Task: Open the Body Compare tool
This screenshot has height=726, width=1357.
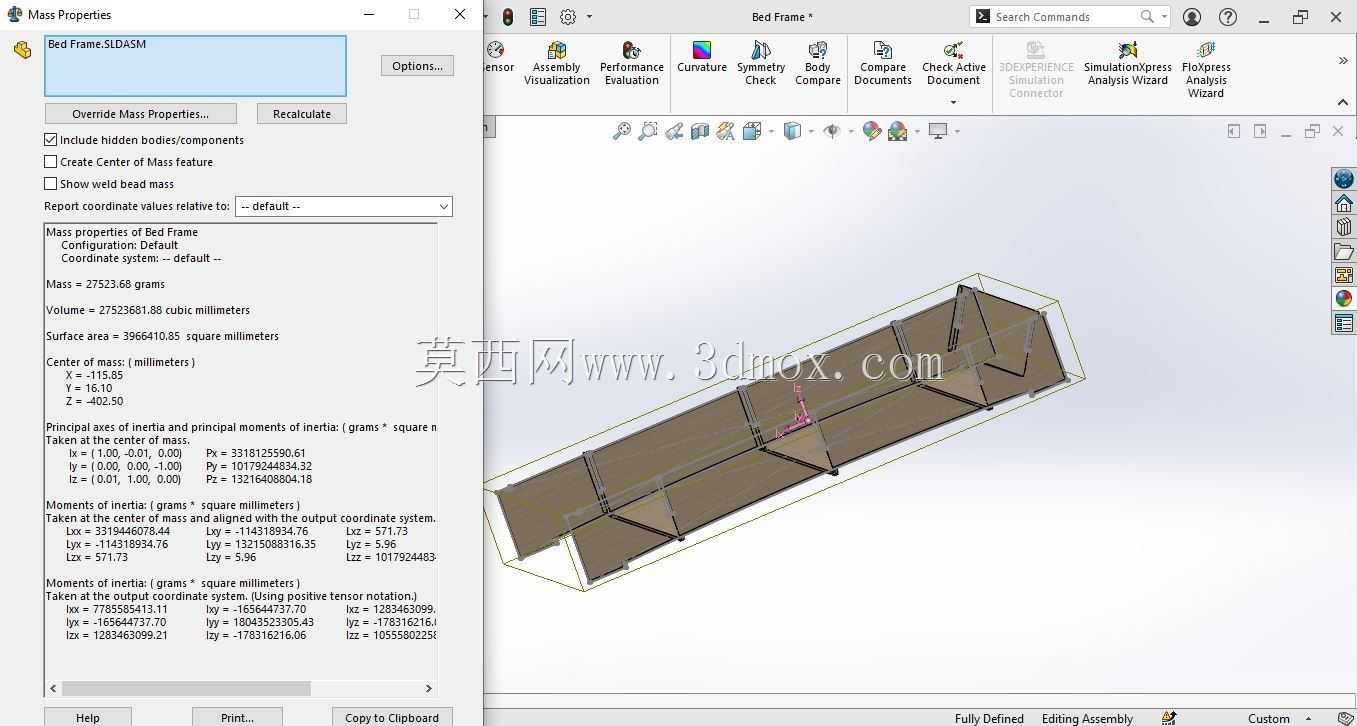Action: (817, 63)
